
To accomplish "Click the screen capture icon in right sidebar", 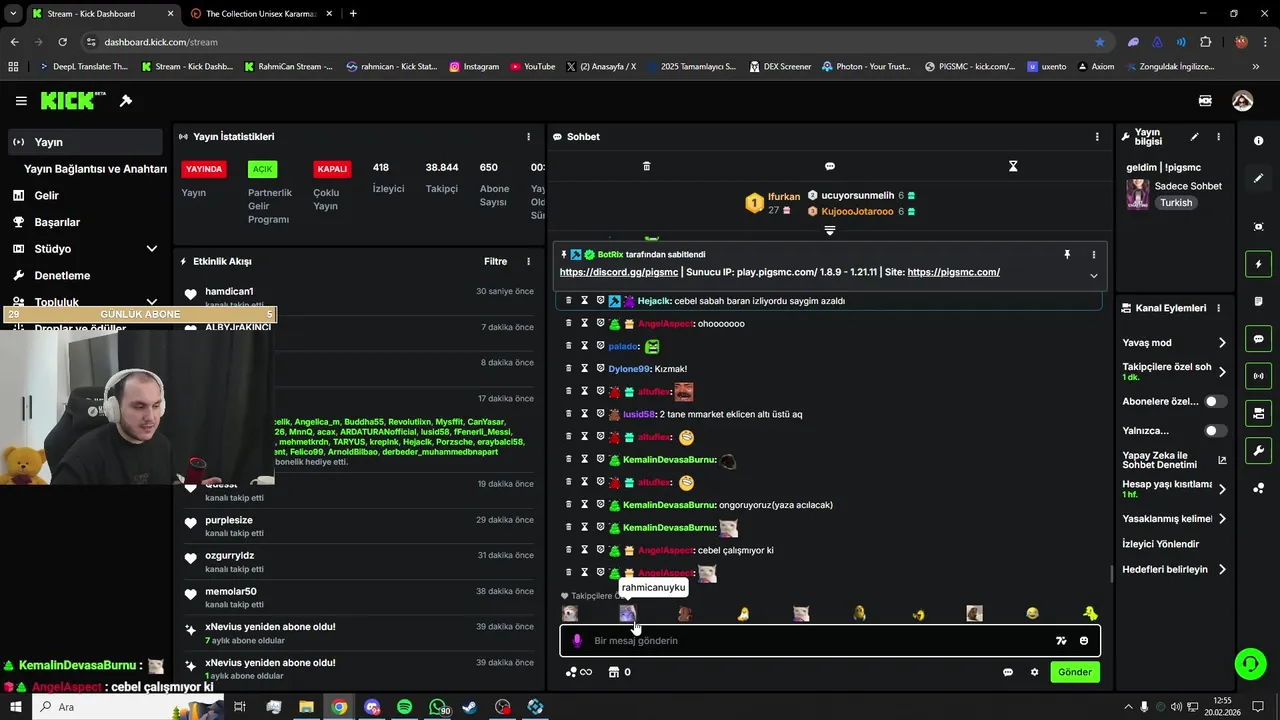I will (1258, 227).
